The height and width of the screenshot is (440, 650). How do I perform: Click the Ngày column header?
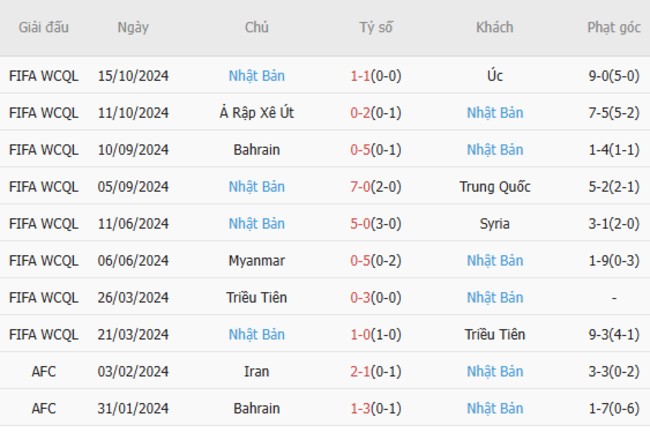tap(133, 27)
